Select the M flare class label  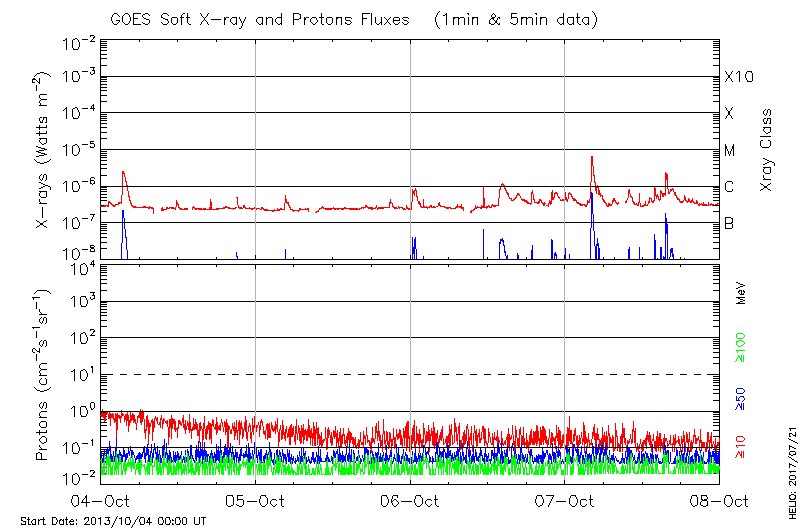(730, 150)
